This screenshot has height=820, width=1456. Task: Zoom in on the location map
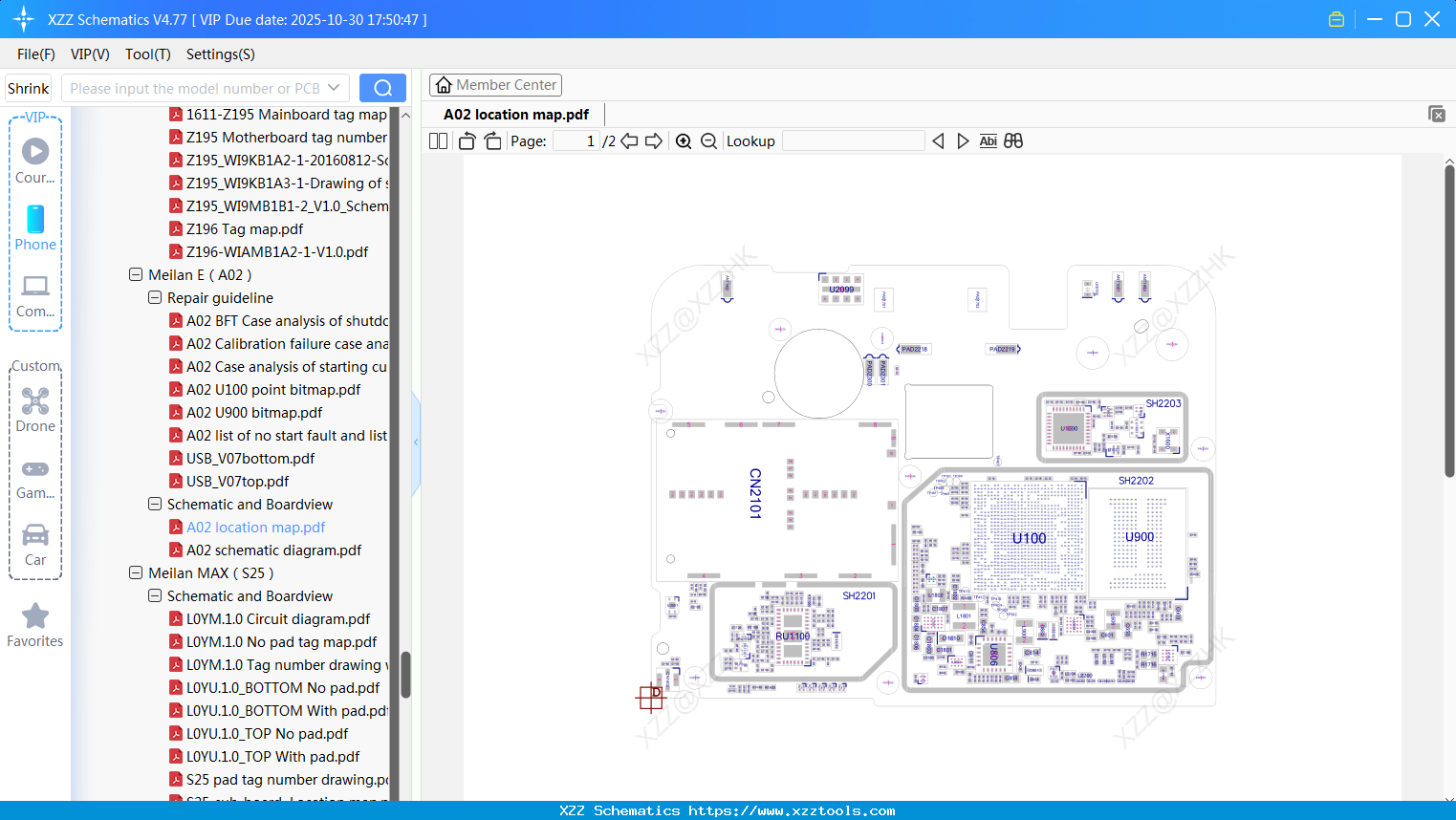(684, 140)
